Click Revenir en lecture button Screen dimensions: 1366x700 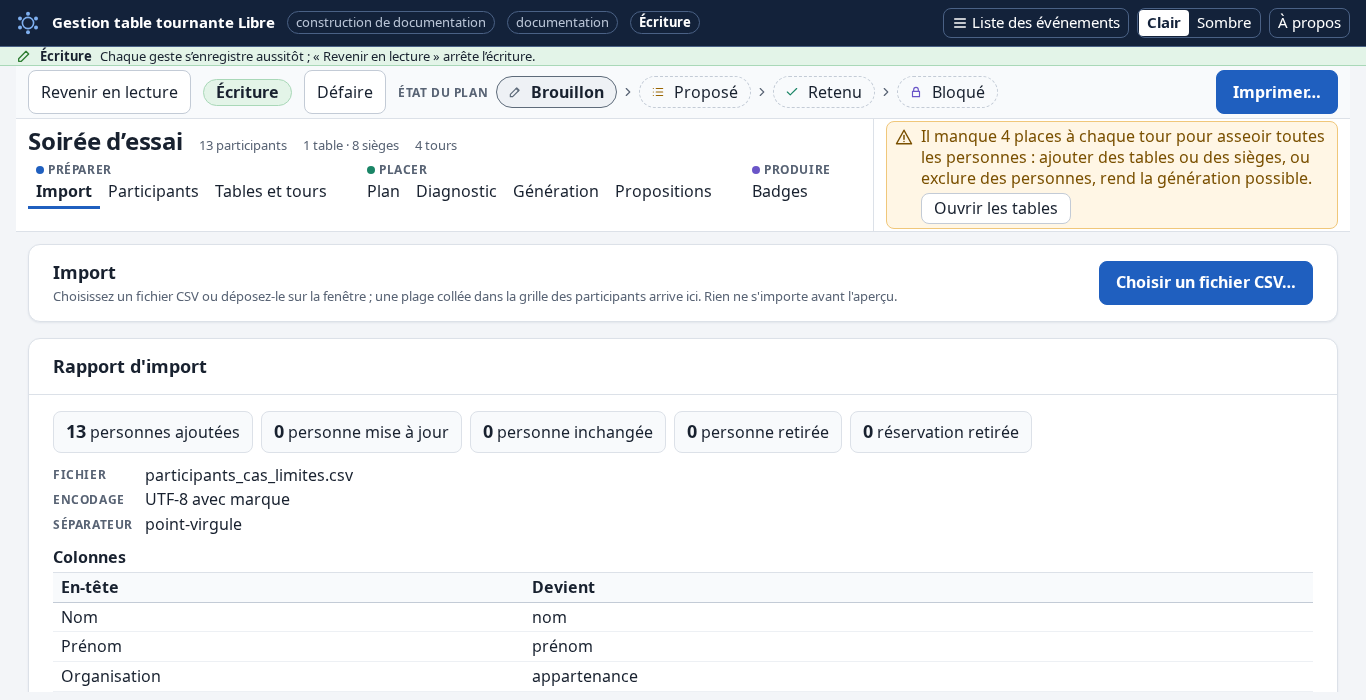tap(109, 92)
